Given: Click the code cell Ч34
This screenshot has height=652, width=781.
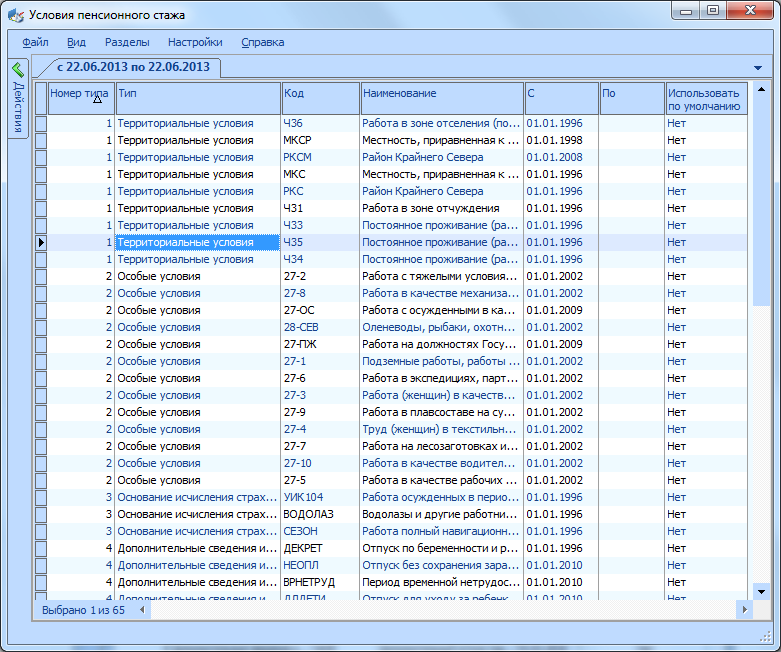Looking at the screenshot, I should coord(320,260).
